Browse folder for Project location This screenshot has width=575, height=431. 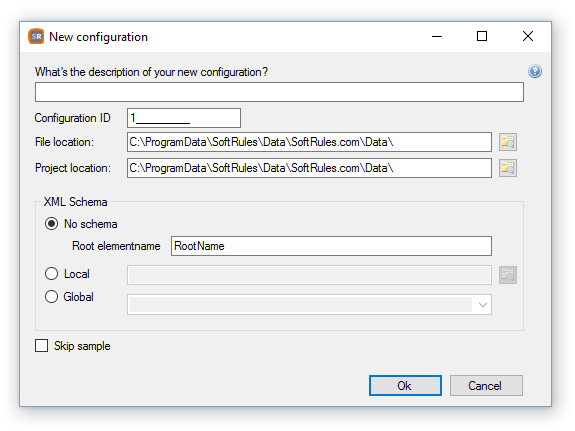click(x=508, y=168)
